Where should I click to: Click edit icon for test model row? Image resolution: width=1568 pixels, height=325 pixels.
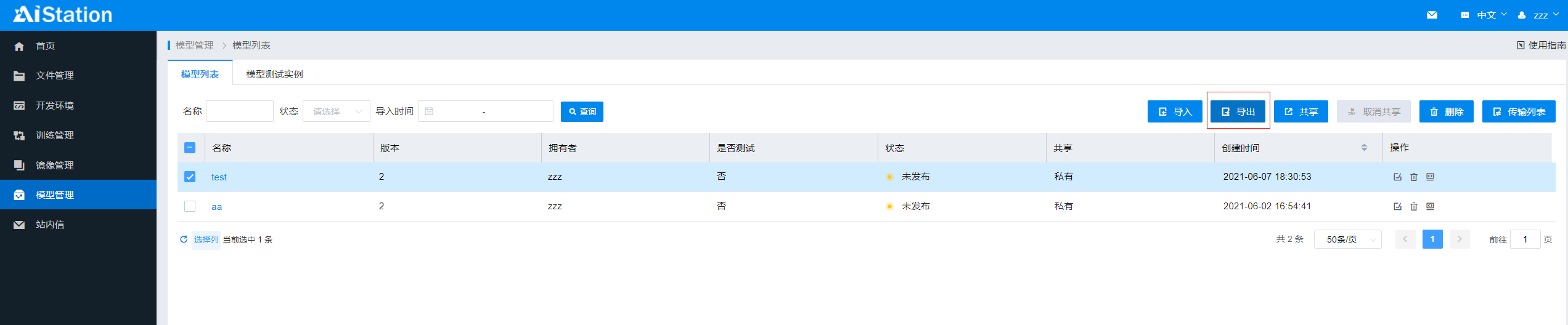click(1397, 177)
